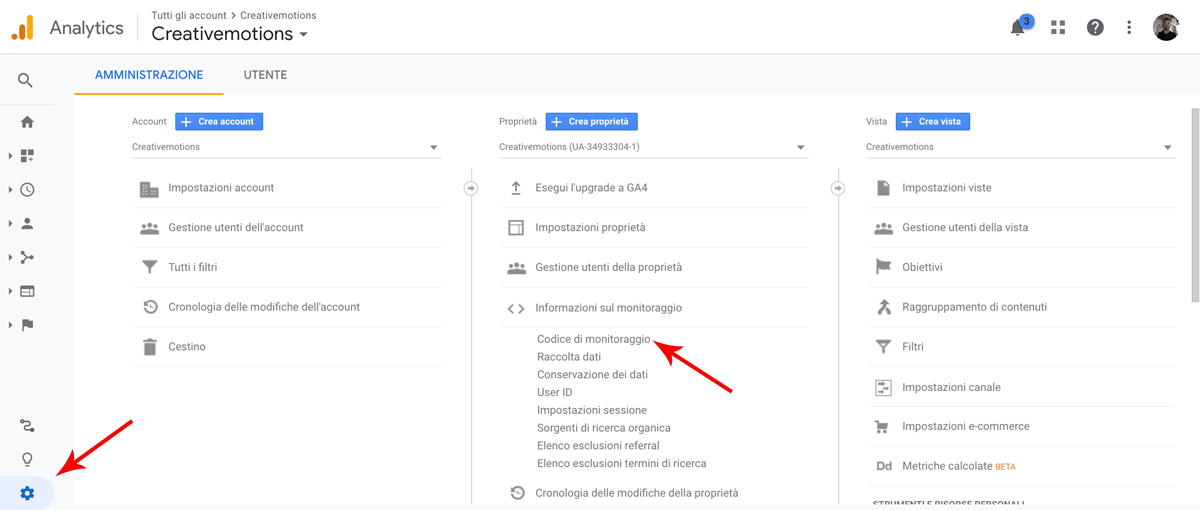
Task: Open Impostazioni canale
Action: pyautogui.click(x=951, y=387)
